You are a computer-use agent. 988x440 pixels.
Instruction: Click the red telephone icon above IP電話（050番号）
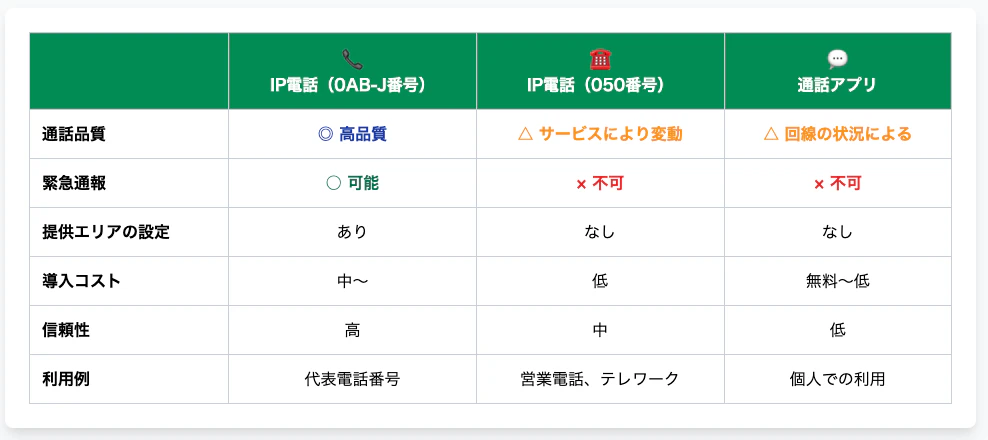pyautogui.click(x=600, y=59)
